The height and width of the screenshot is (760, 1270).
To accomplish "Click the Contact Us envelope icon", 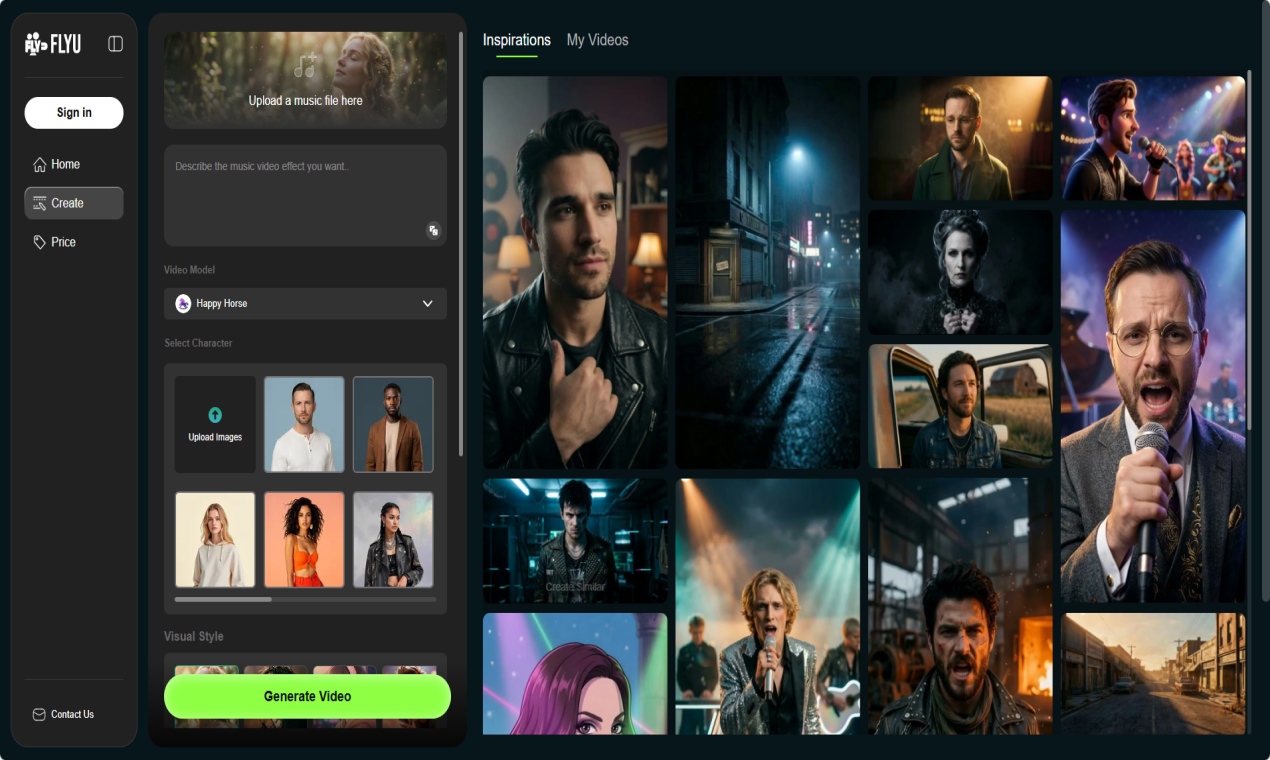I will (39, 714).
